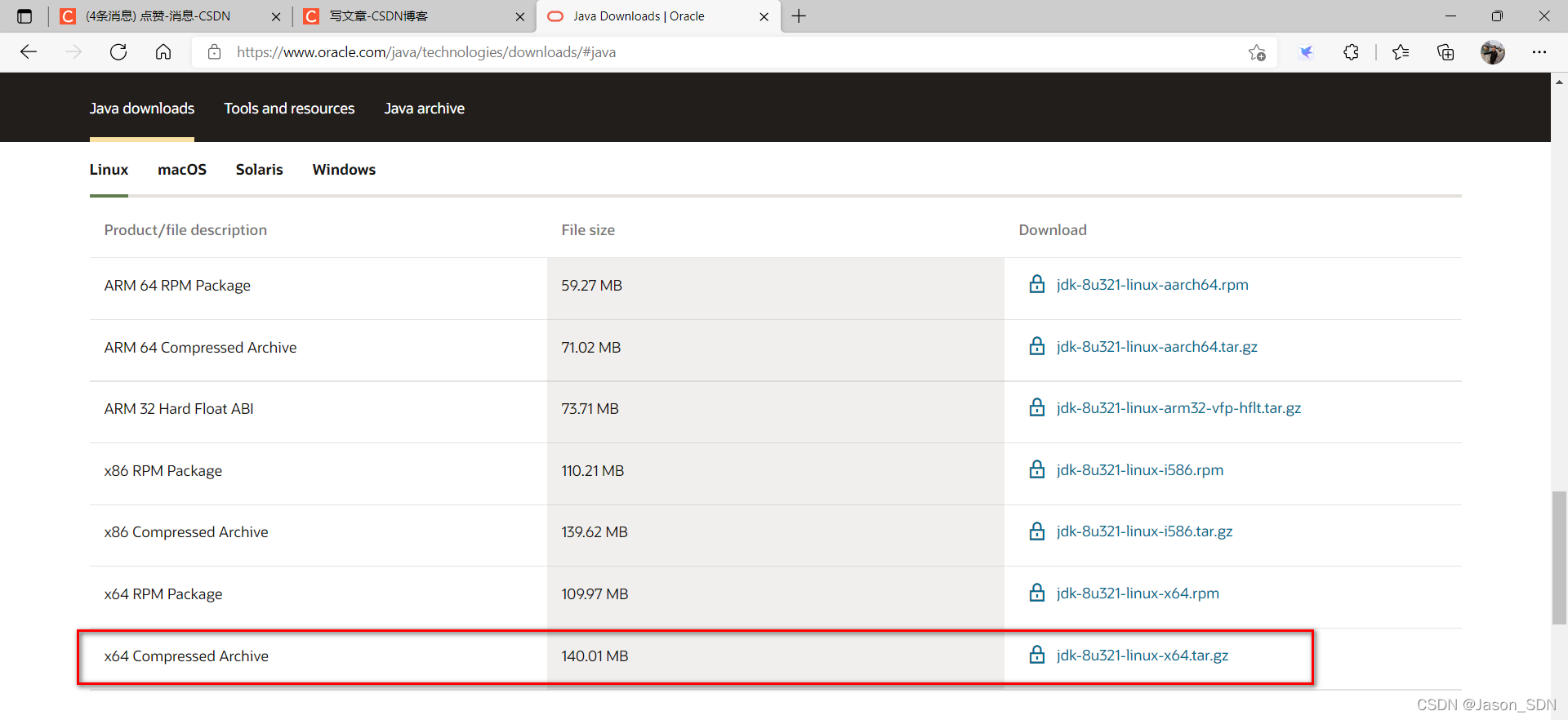1568x720 pixels.
Task: Close the 写文章-CSDN博客 tab
Action: (520, 16)
